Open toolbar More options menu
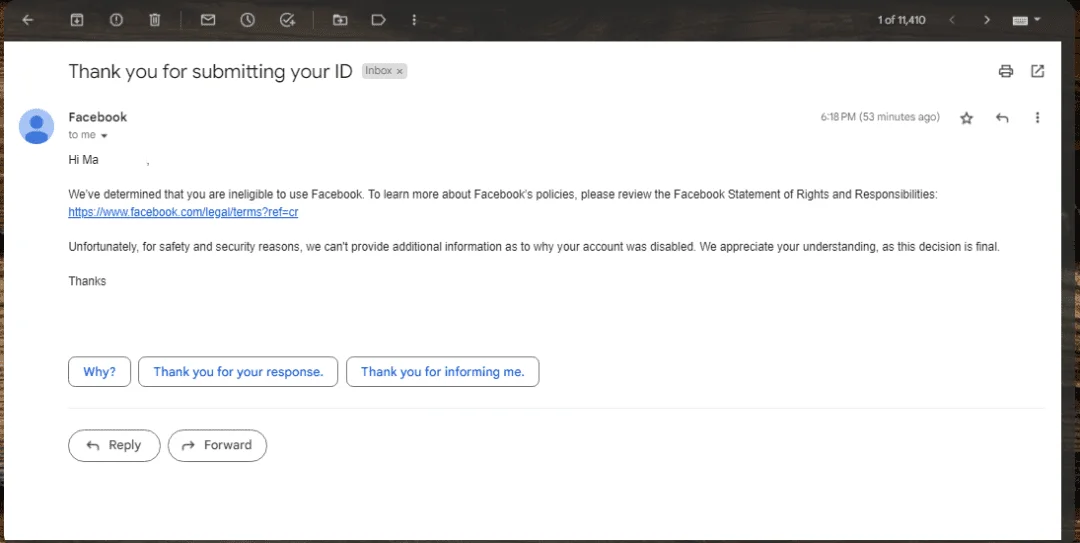1080x543 pixels. pos(414,20)
